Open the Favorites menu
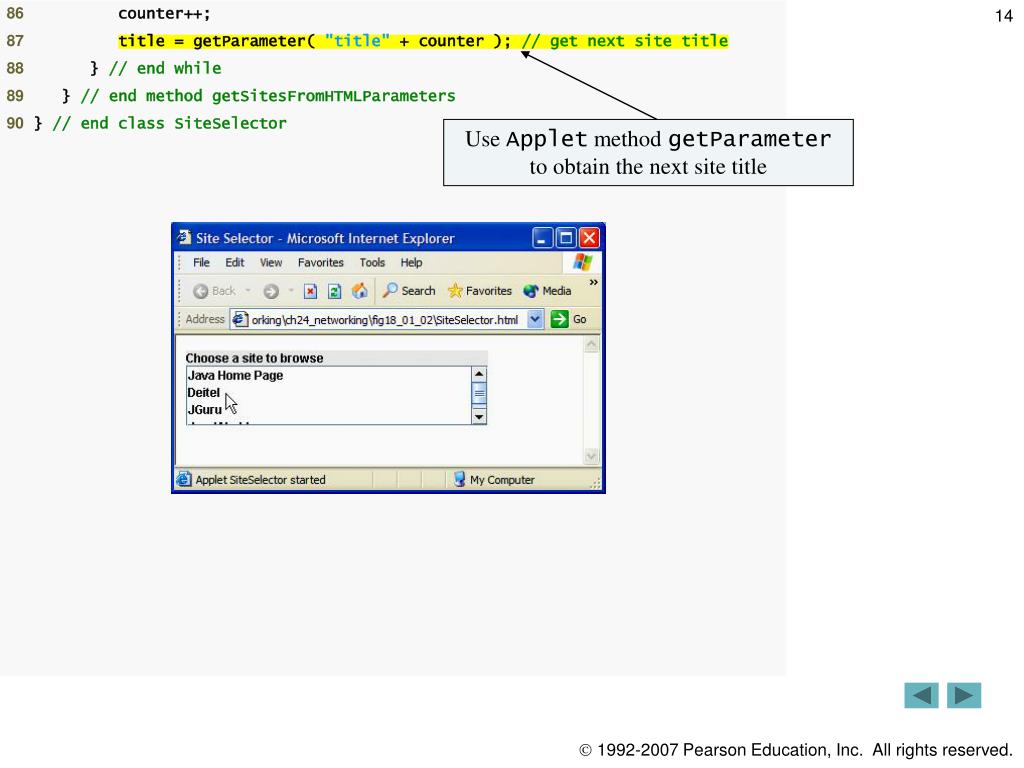Screen dimensions: 1024x768 (321, 263)
